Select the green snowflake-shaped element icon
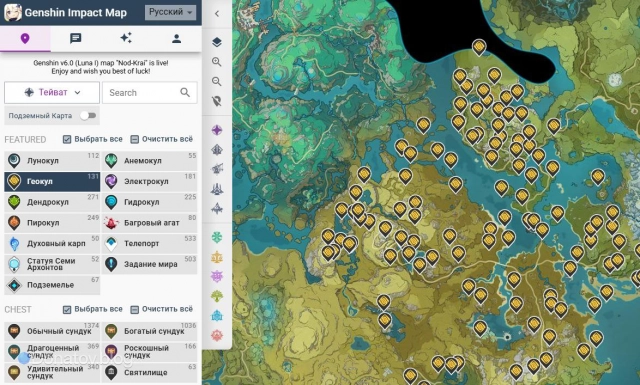This screenshot has width=640, height=385. pos(217,237)
